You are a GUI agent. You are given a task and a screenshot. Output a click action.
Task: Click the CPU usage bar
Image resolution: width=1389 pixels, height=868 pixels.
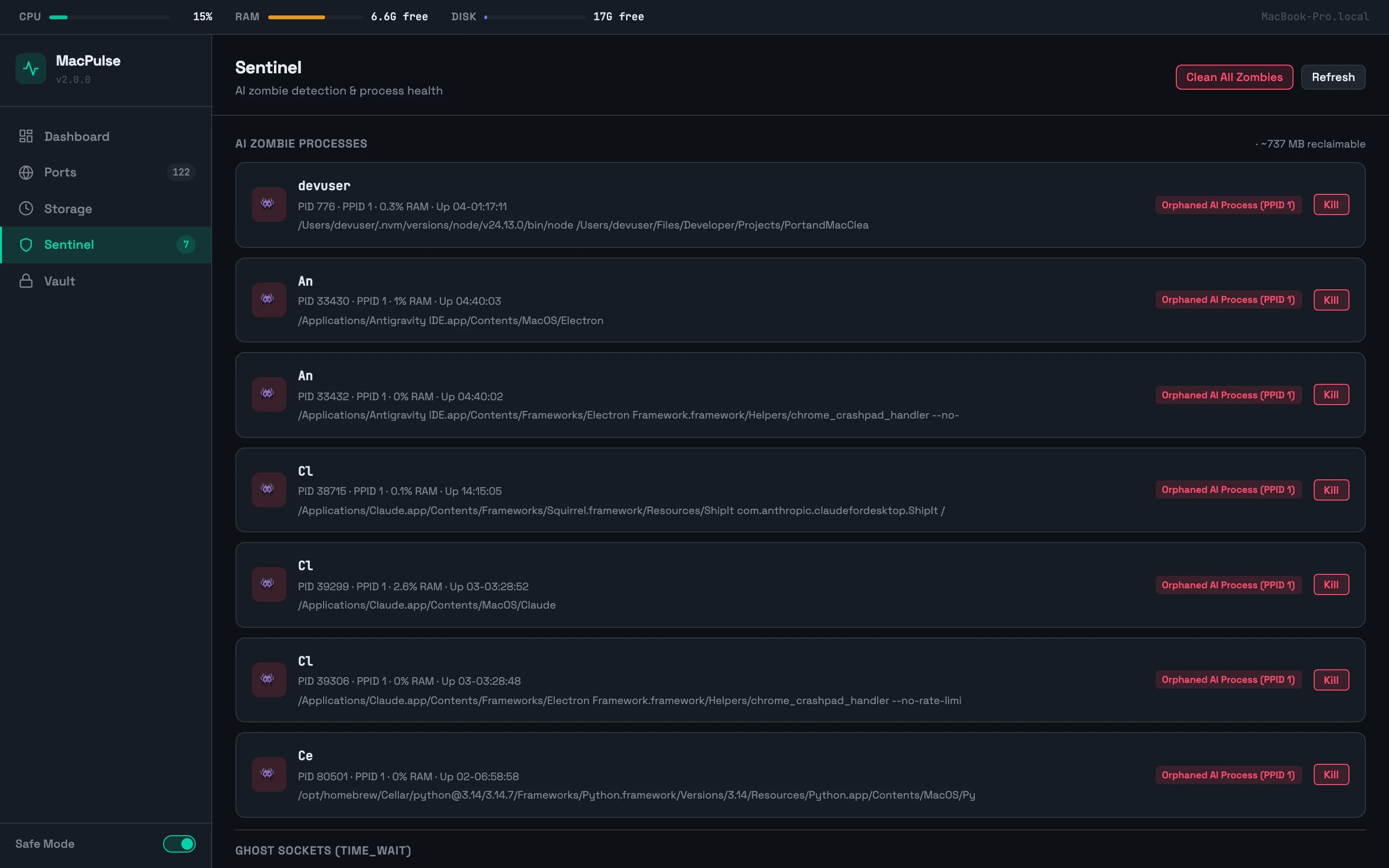pos(109,17)
